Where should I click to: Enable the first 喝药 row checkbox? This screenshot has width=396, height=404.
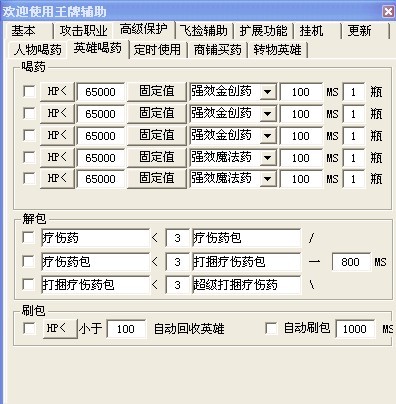pyautogui.click(x=29, y=91)
